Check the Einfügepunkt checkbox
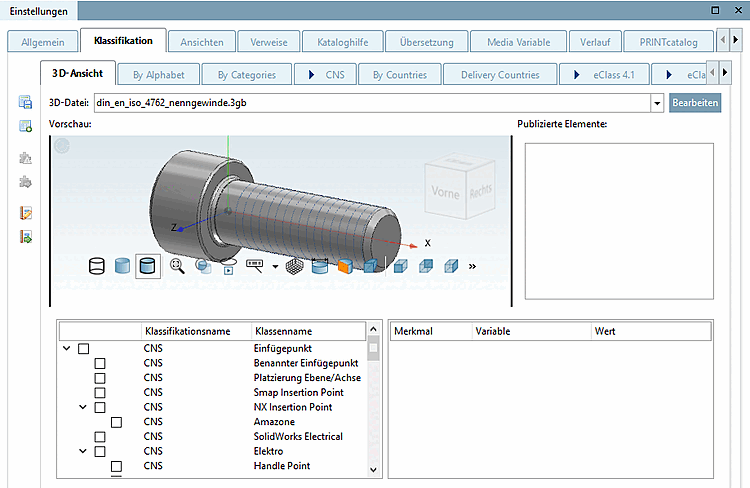Viewport: 750px width, 488px height. 84,348
